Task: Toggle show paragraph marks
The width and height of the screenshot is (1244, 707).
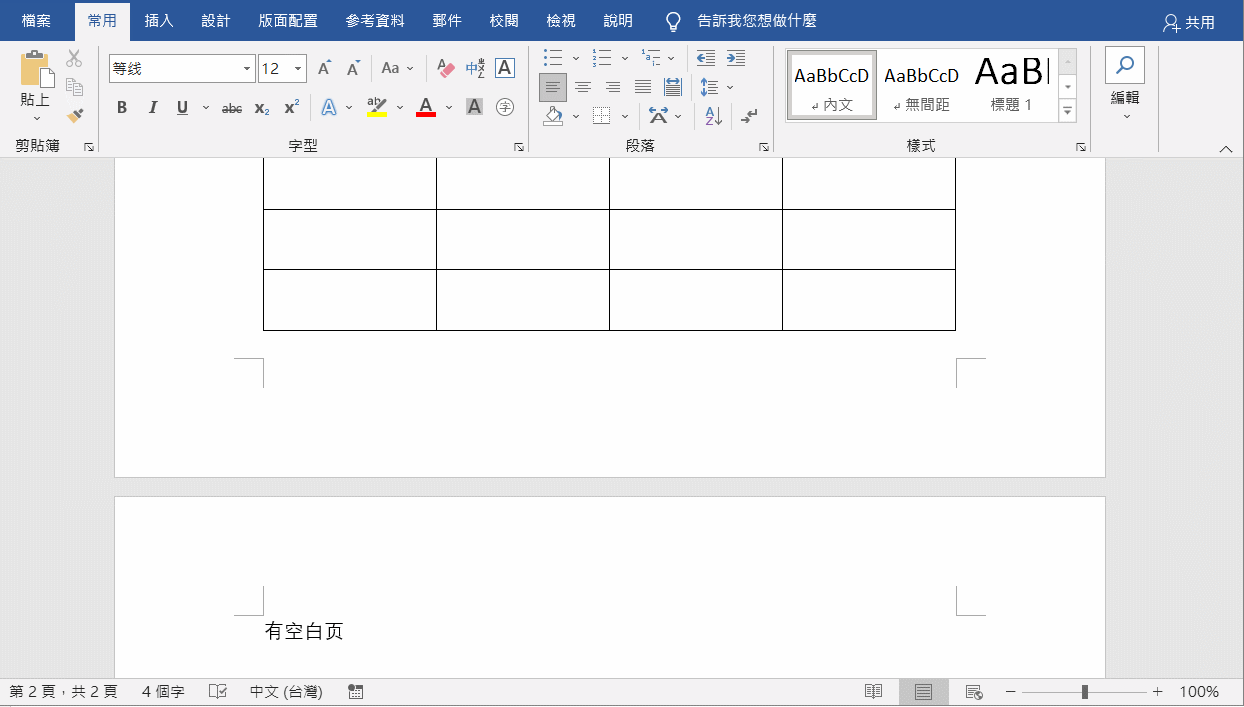Action: click(x=749, y=116)
